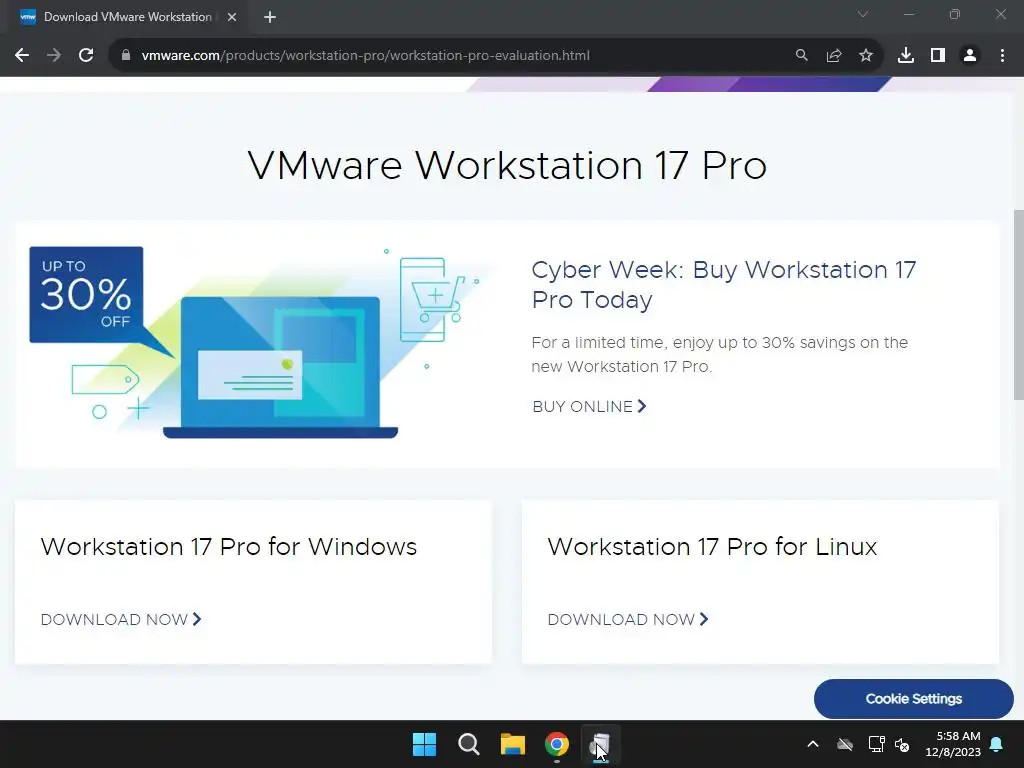Screen dimensions: 1024x768
Task: Open taskbar Search
Action: [x=469, y=744]
